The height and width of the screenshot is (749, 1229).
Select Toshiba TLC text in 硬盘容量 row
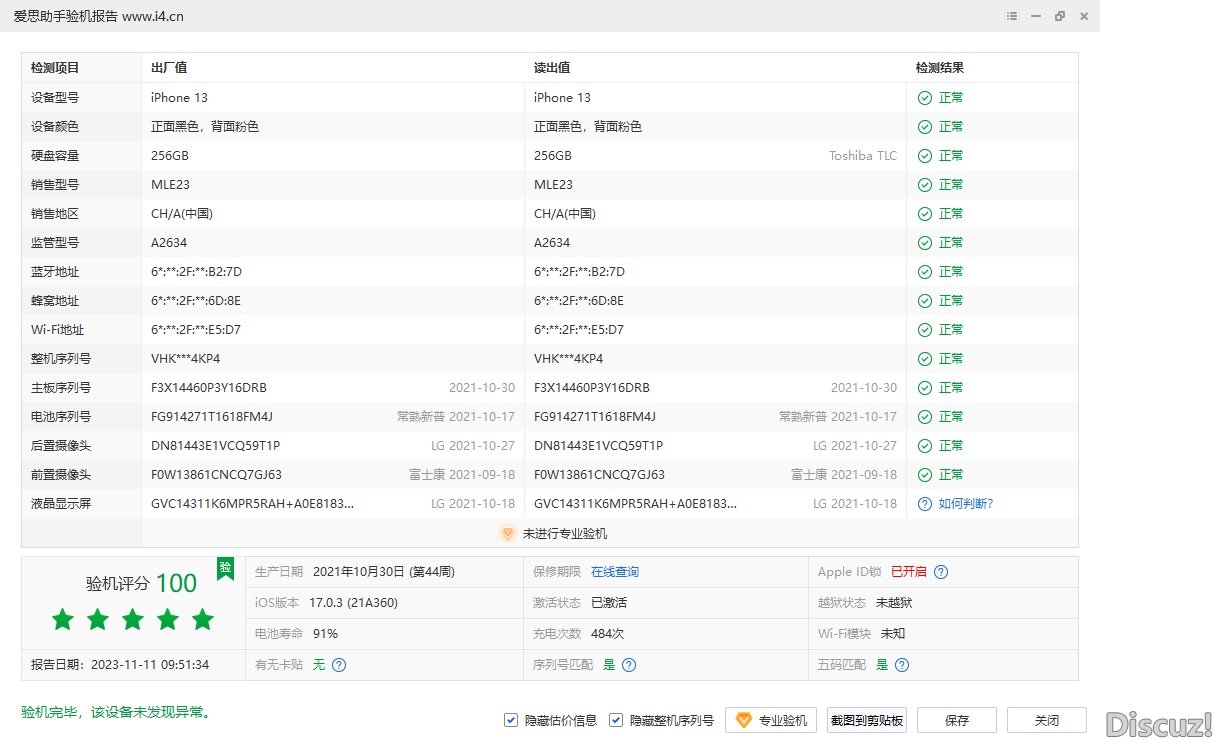[863, 156]
